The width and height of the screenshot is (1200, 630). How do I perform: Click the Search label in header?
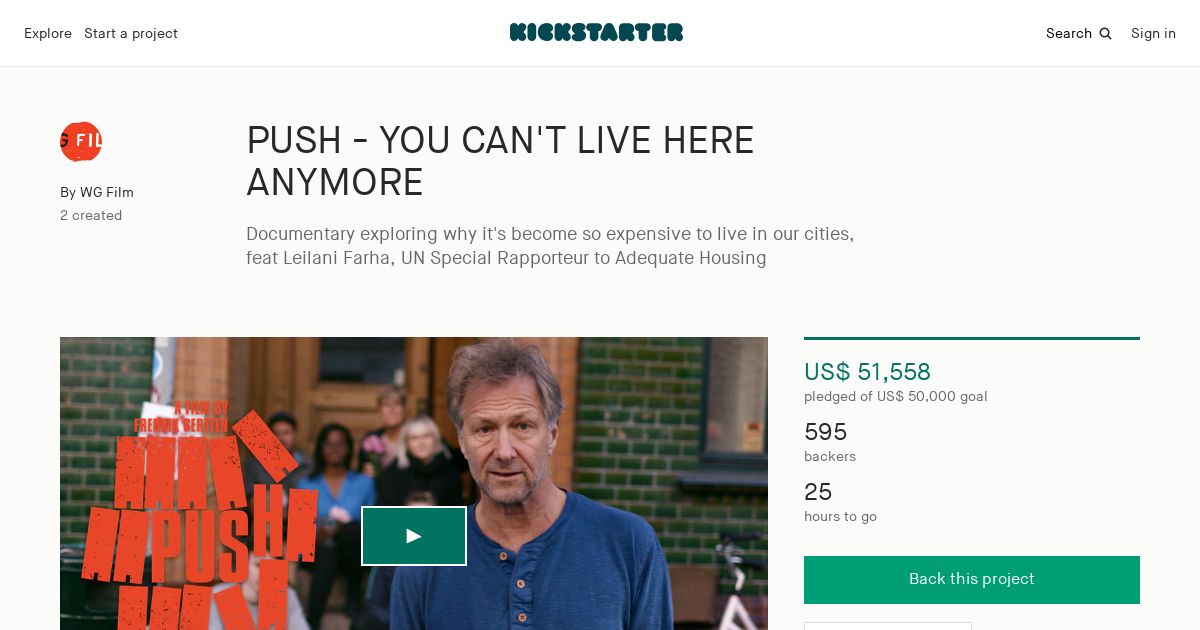[x=1069, y=34]
